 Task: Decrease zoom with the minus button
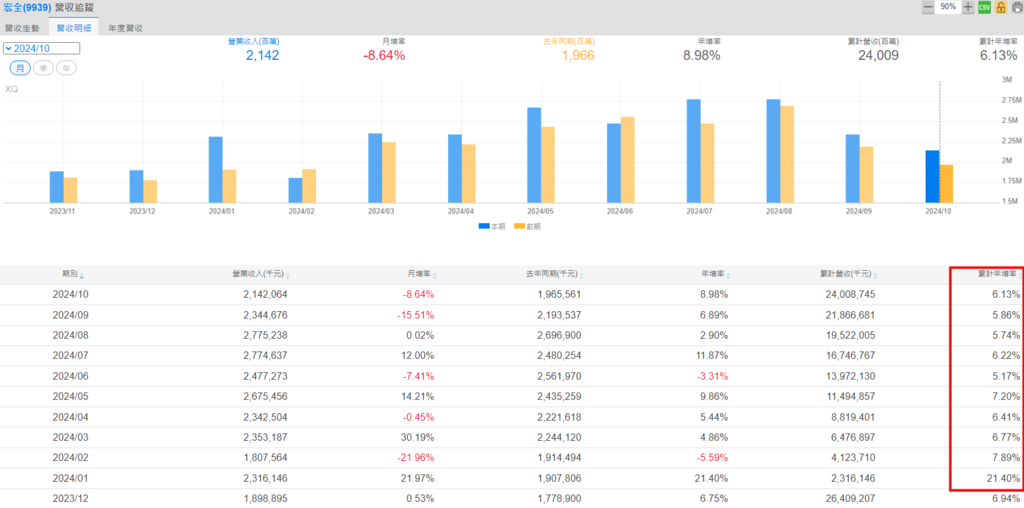click(928, 7)
